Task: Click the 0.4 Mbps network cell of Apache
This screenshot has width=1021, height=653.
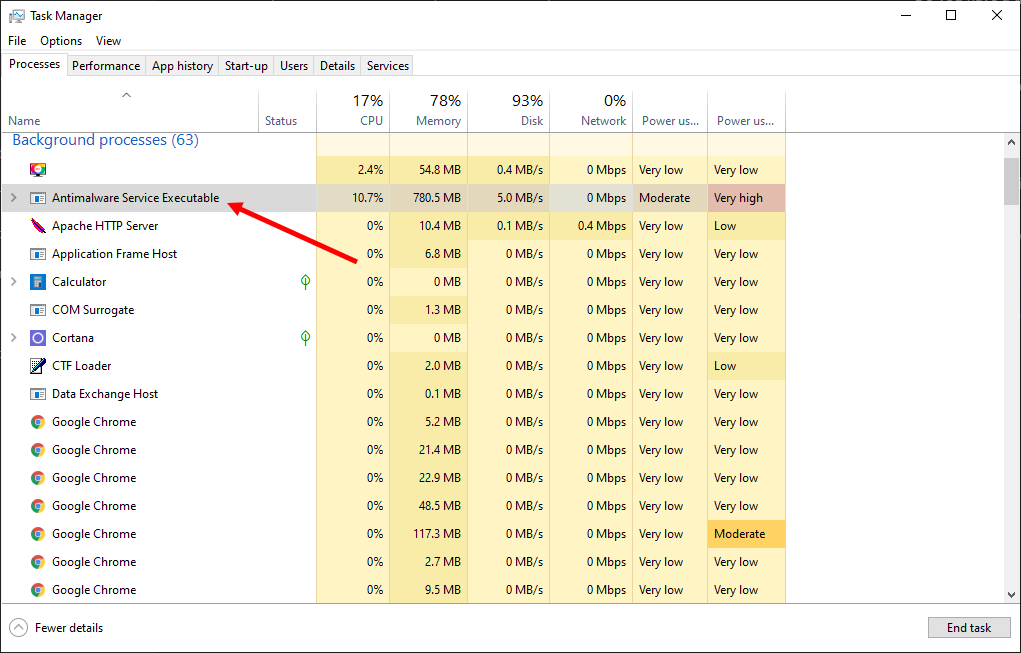Action: click(x=591, y=226)
